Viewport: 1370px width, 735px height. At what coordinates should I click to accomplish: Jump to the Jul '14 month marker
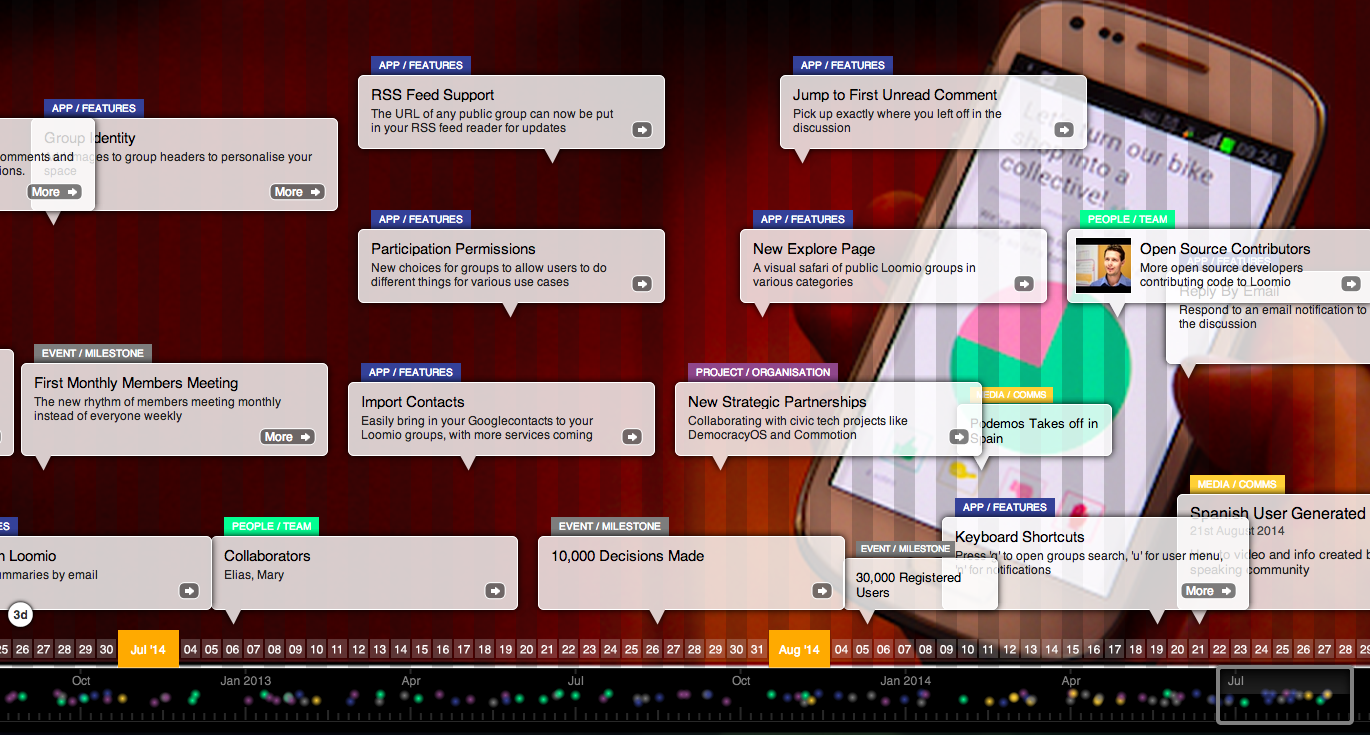(x=148, y=649)
